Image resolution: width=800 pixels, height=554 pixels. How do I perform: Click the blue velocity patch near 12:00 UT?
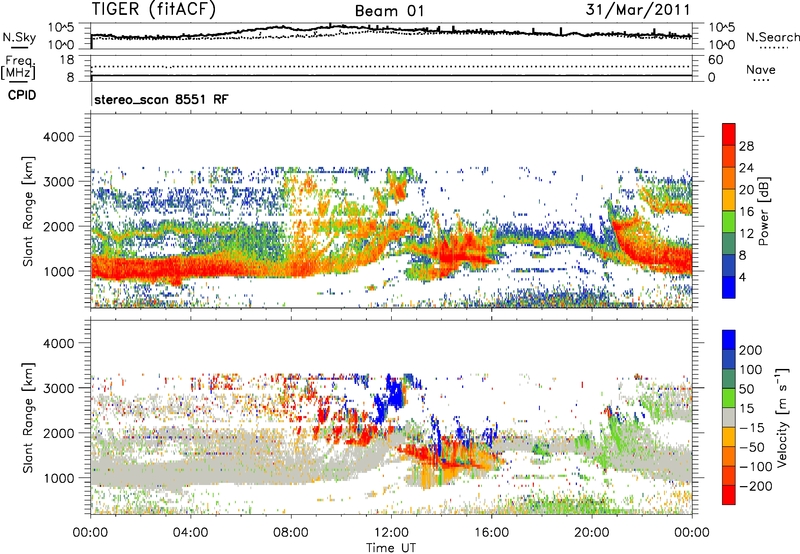point(393,393)
